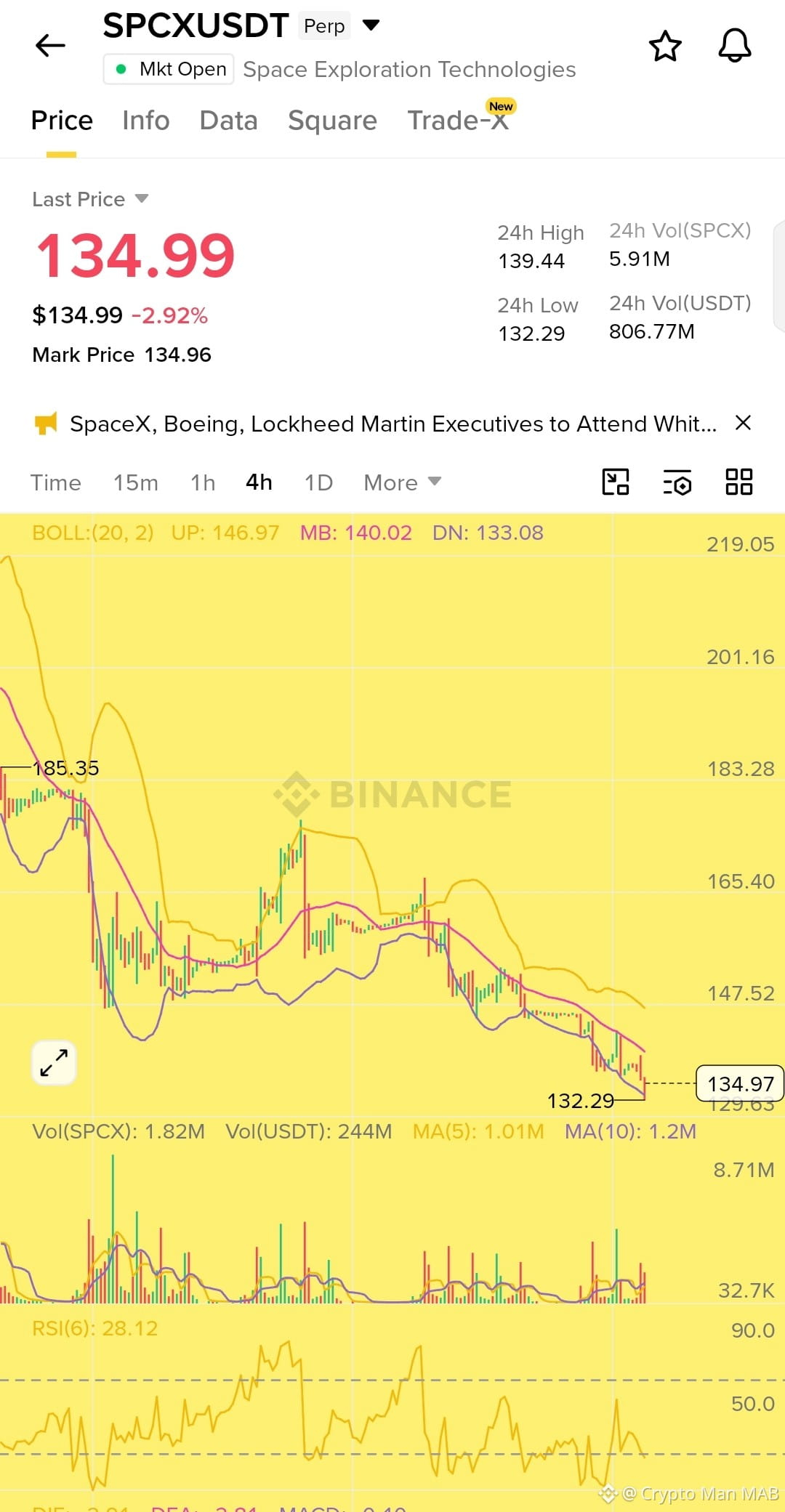Tap the 24h Vol(USDT) 806.77M value

click(x=652, y=331)
